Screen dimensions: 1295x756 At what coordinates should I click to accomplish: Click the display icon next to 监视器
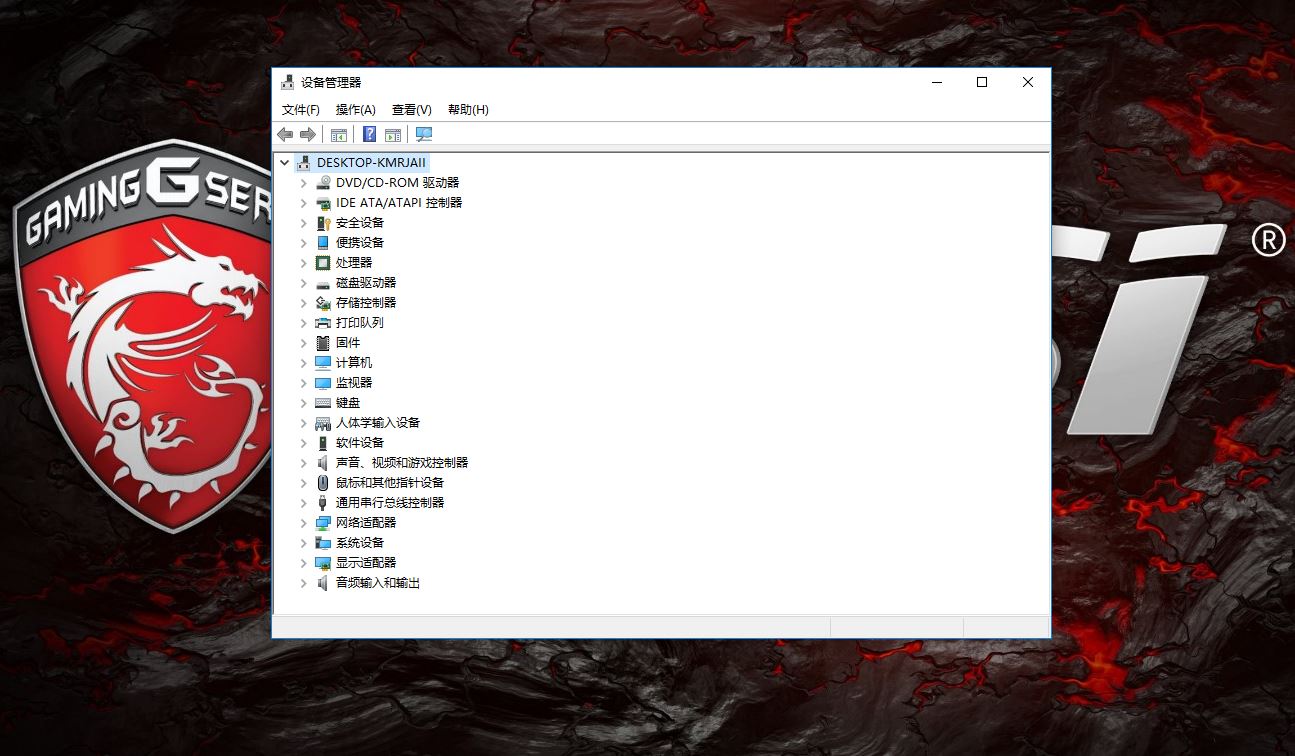[323, 382]
